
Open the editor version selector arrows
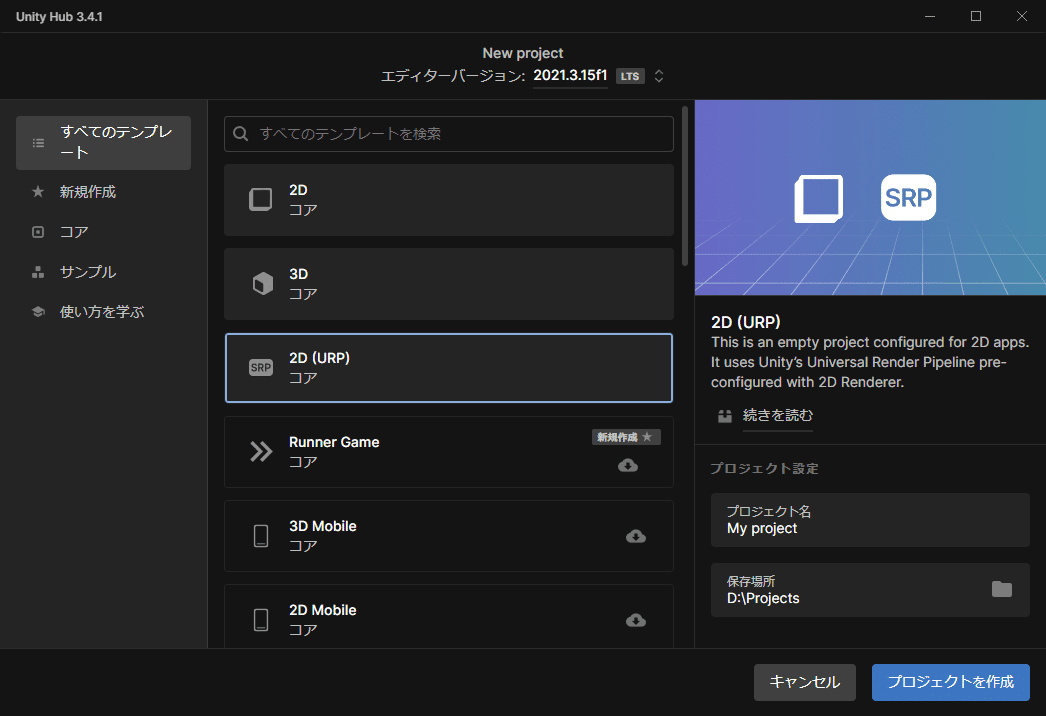click(658, 76)
